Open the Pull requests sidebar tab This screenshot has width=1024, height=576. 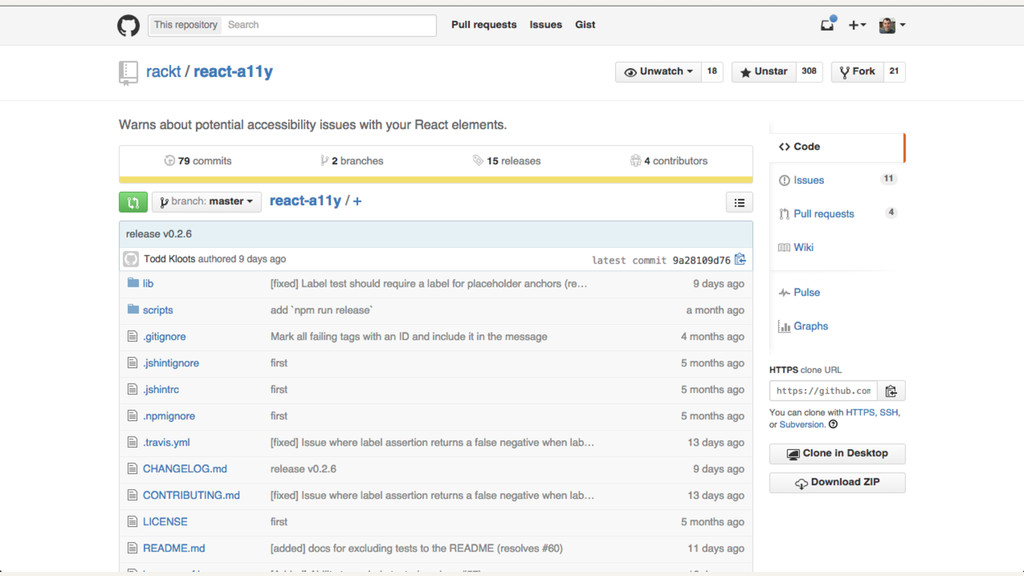coord(837,214)
